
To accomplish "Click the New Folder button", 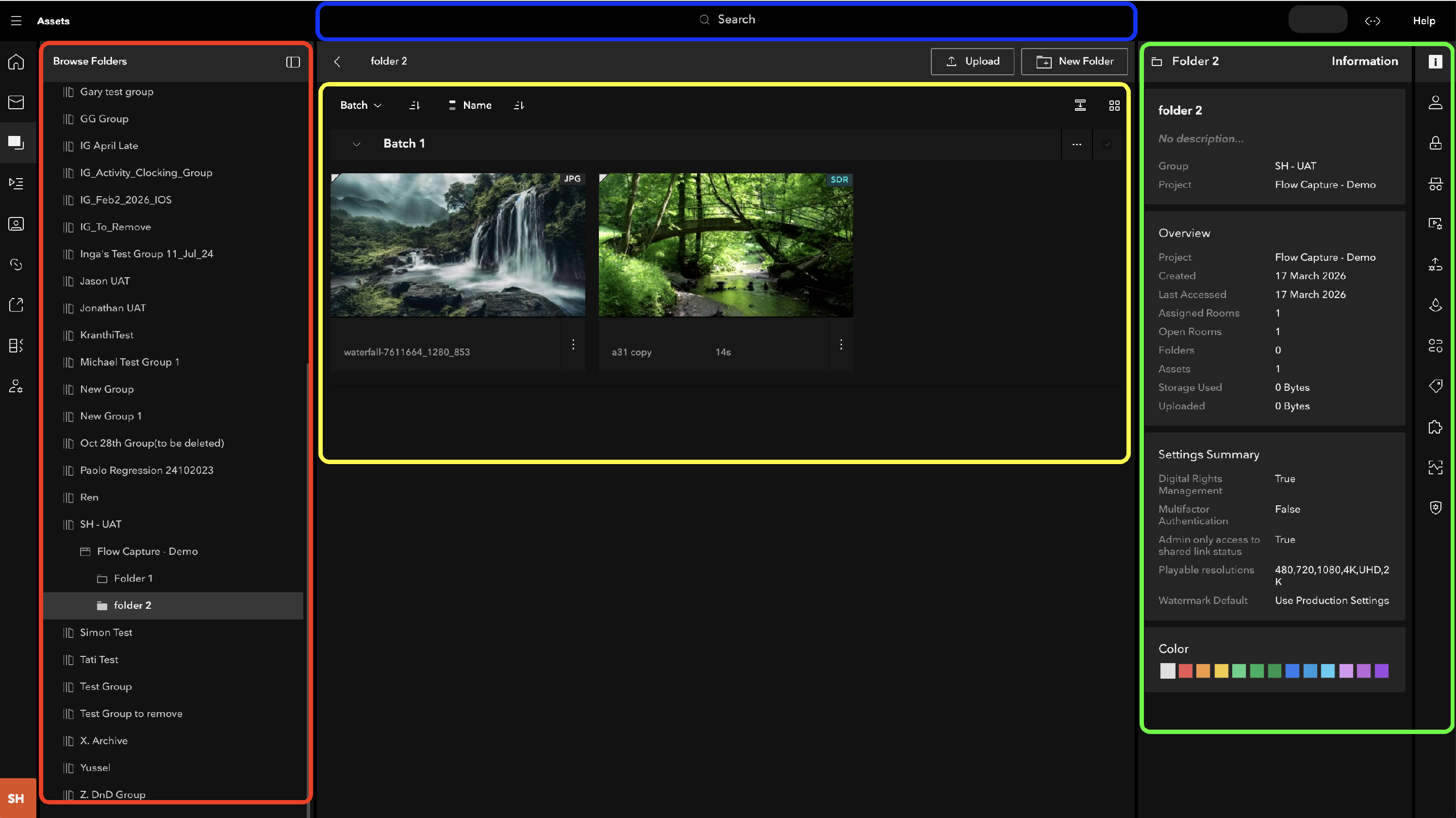I will [x=1074, y=62].
